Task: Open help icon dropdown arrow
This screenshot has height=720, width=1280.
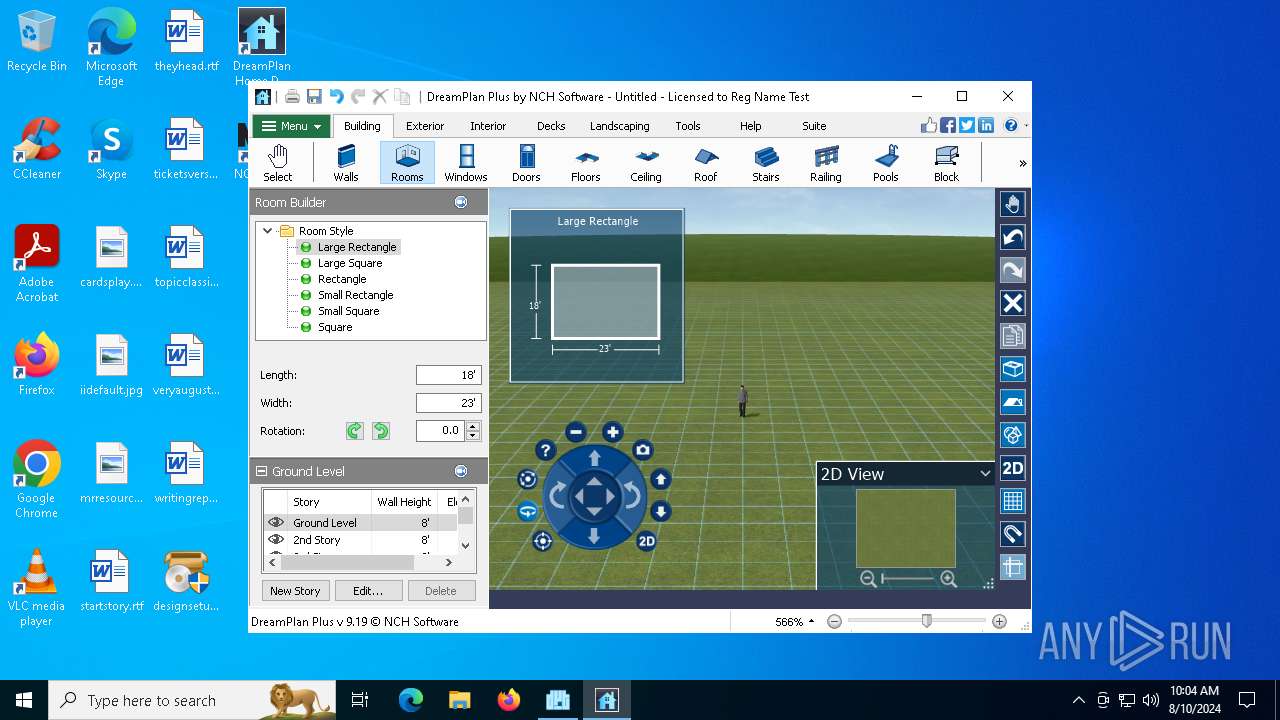Action: point(1026,126)
